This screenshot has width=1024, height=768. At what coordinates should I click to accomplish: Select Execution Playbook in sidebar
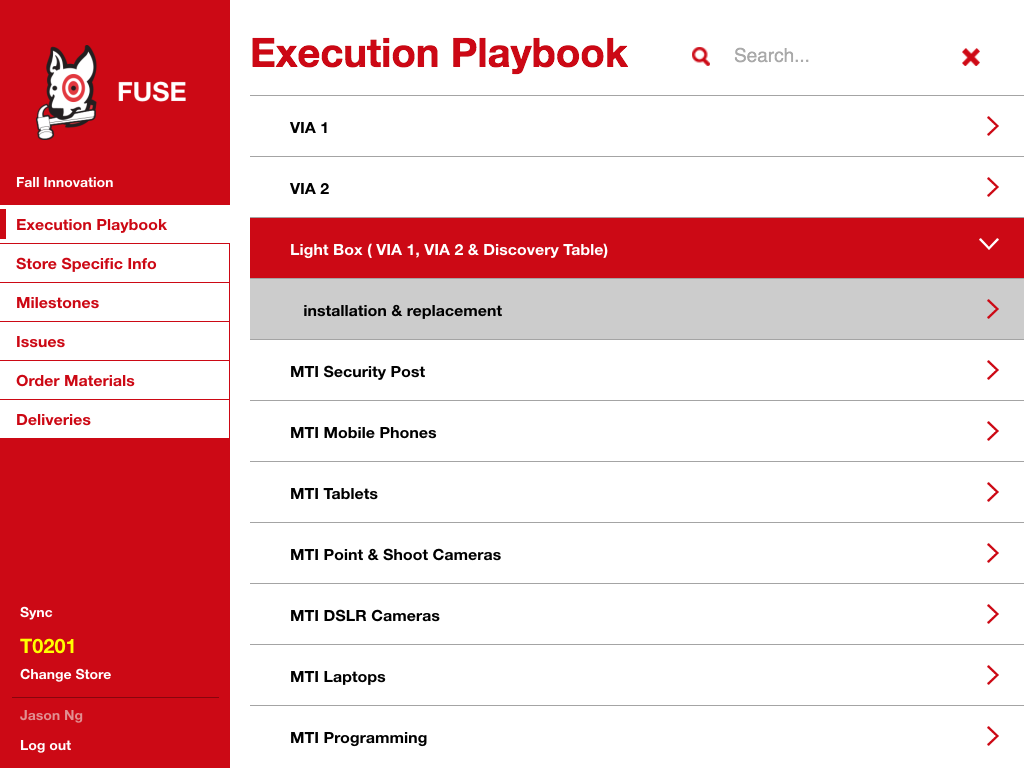click(x=115, y=225)
